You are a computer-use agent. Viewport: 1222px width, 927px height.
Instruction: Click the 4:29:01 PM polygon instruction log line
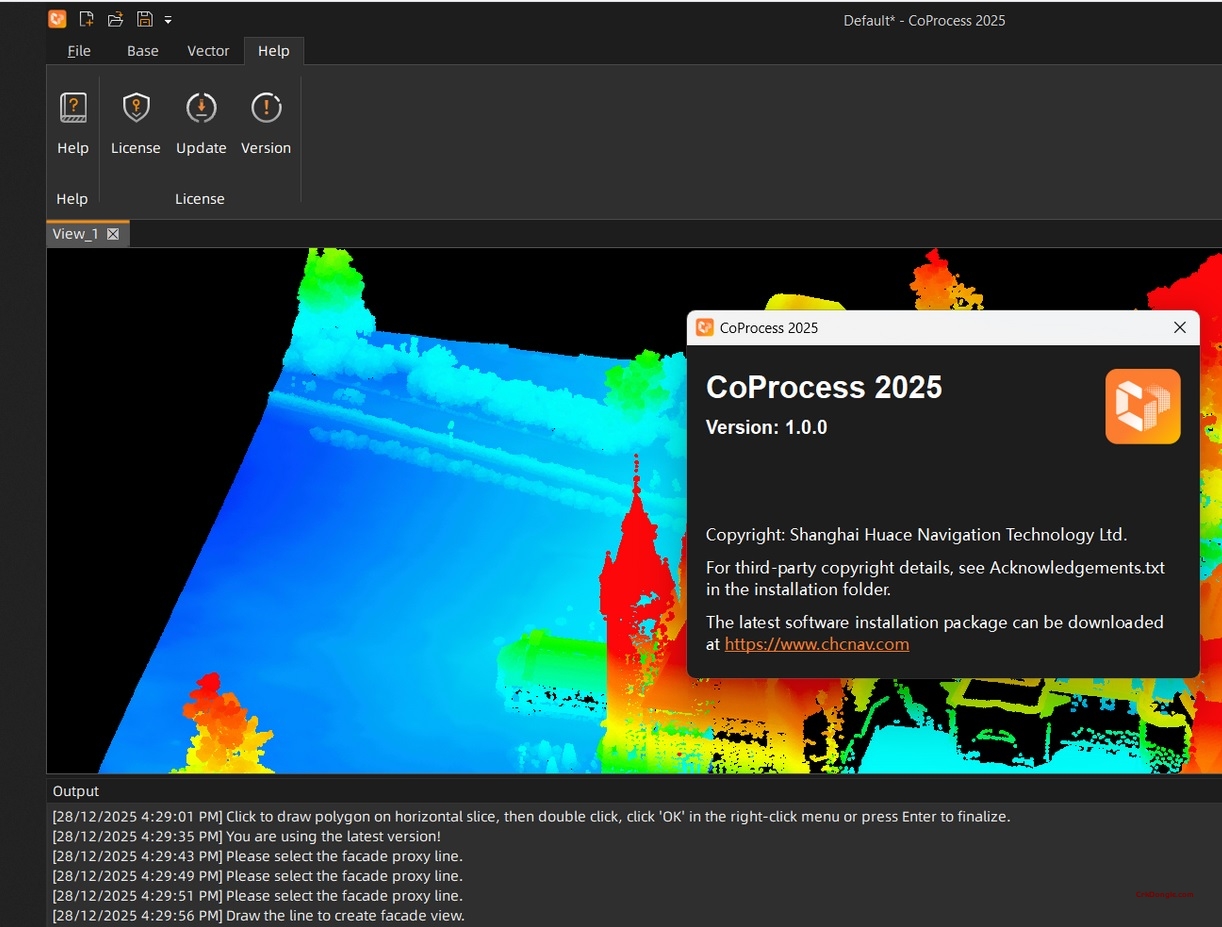coord(531,816)
